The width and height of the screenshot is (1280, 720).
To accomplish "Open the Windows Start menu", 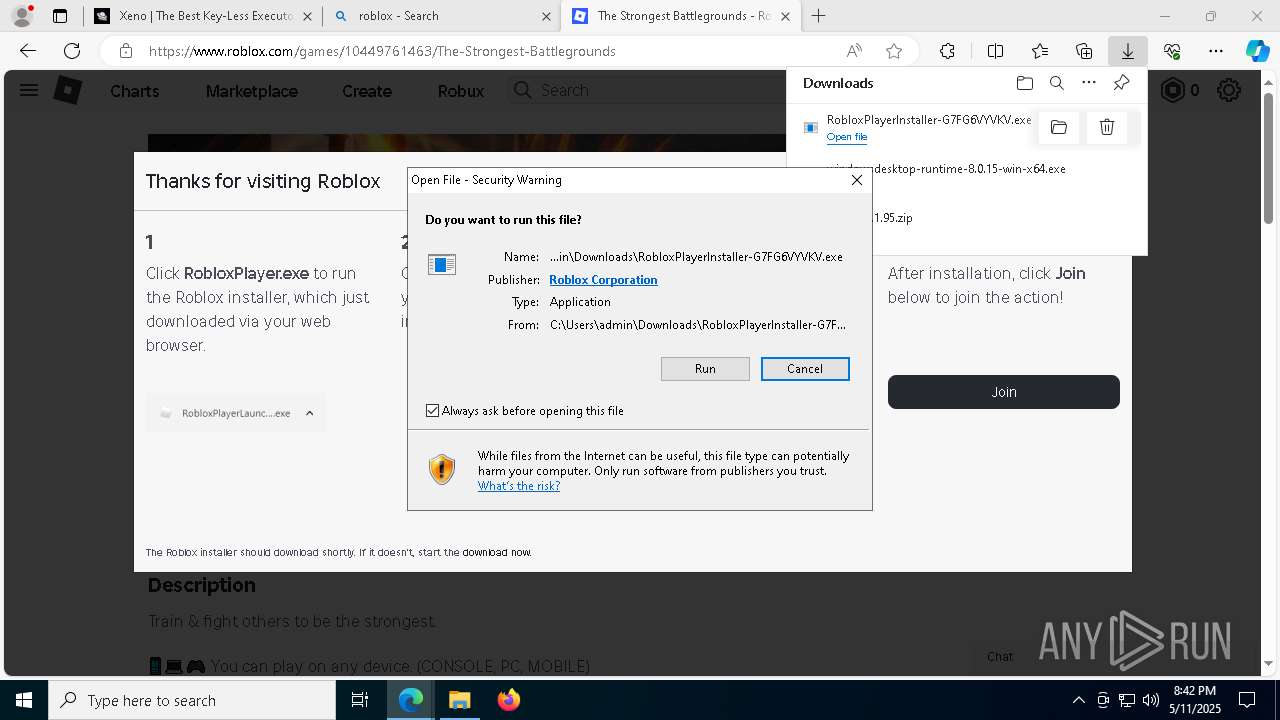I will [24, 700].
